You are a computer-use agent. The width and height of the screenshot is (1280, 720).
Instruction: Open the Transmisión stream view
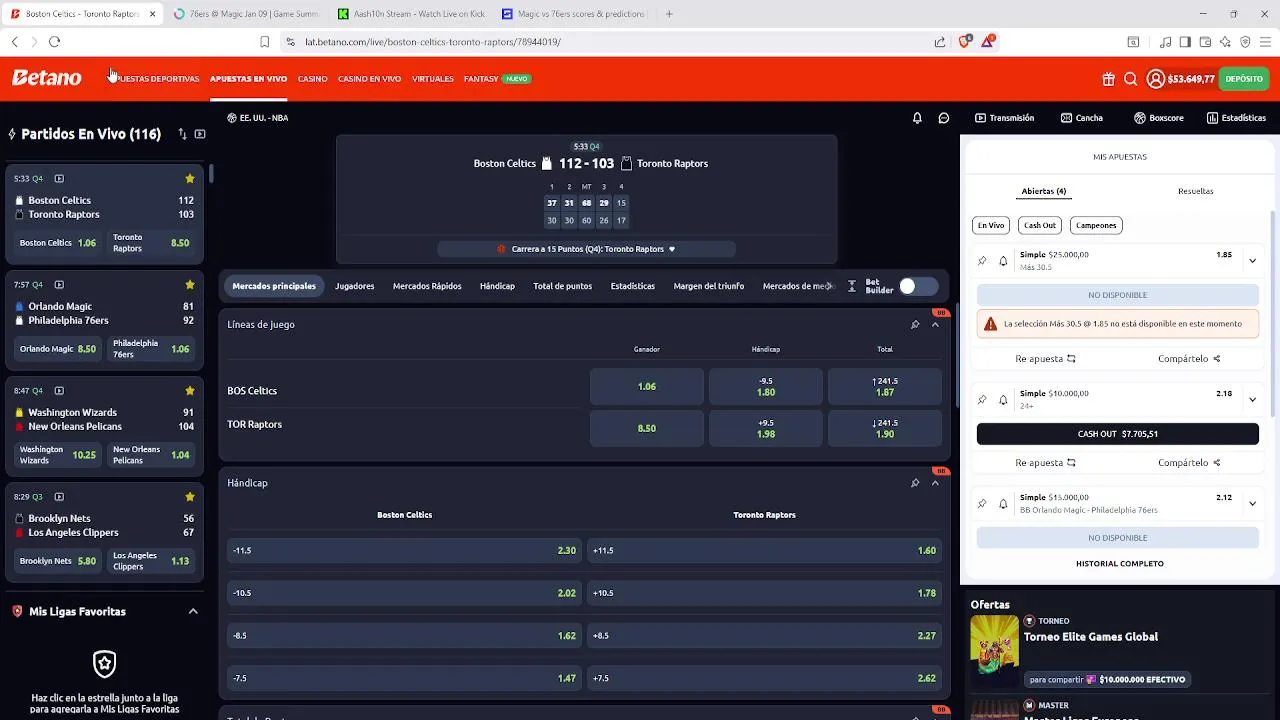[x=1005, y=118]
